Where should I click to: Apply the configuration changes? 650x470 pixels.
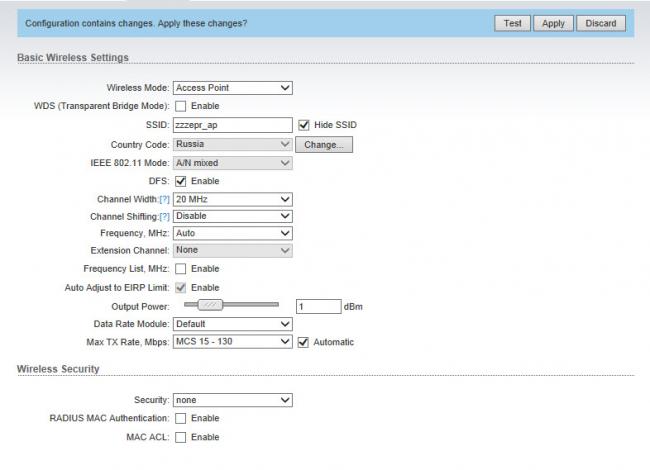pyautogui.click(x=553, y=23)
